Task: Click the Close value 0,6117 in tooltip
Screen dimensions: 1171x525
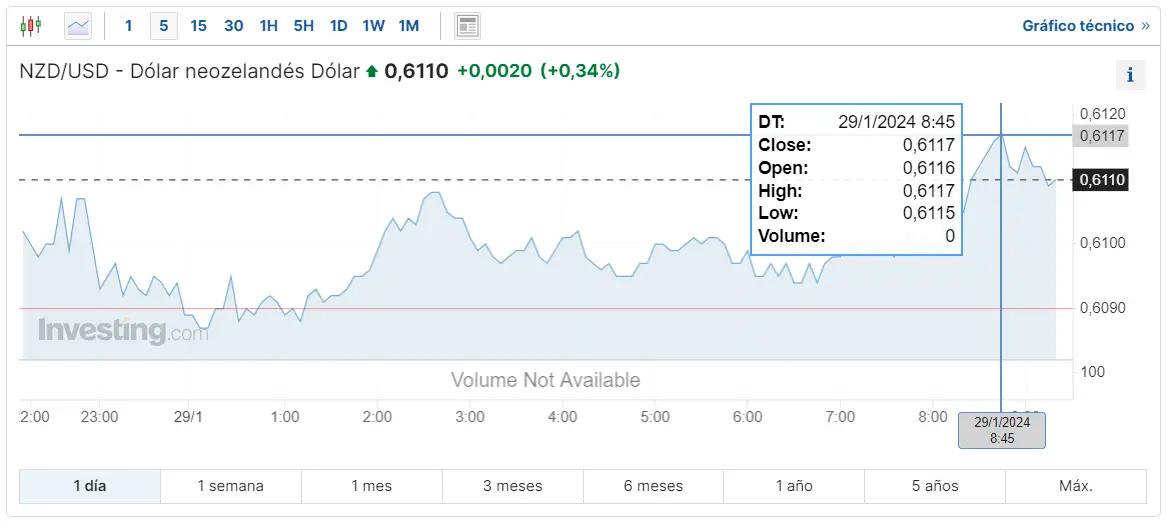Action: (x=928, y=145)
